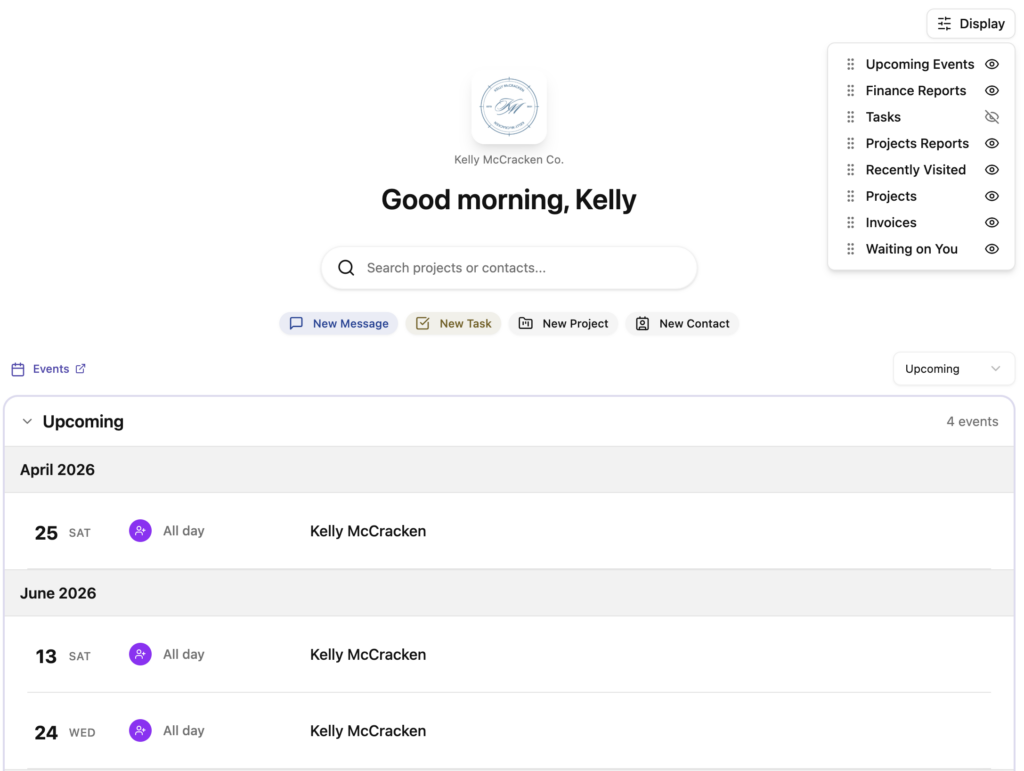Open the Upcoming events filter dropdown
Image resolution: width=1024 pixels, height=771 pixels.
952,368
